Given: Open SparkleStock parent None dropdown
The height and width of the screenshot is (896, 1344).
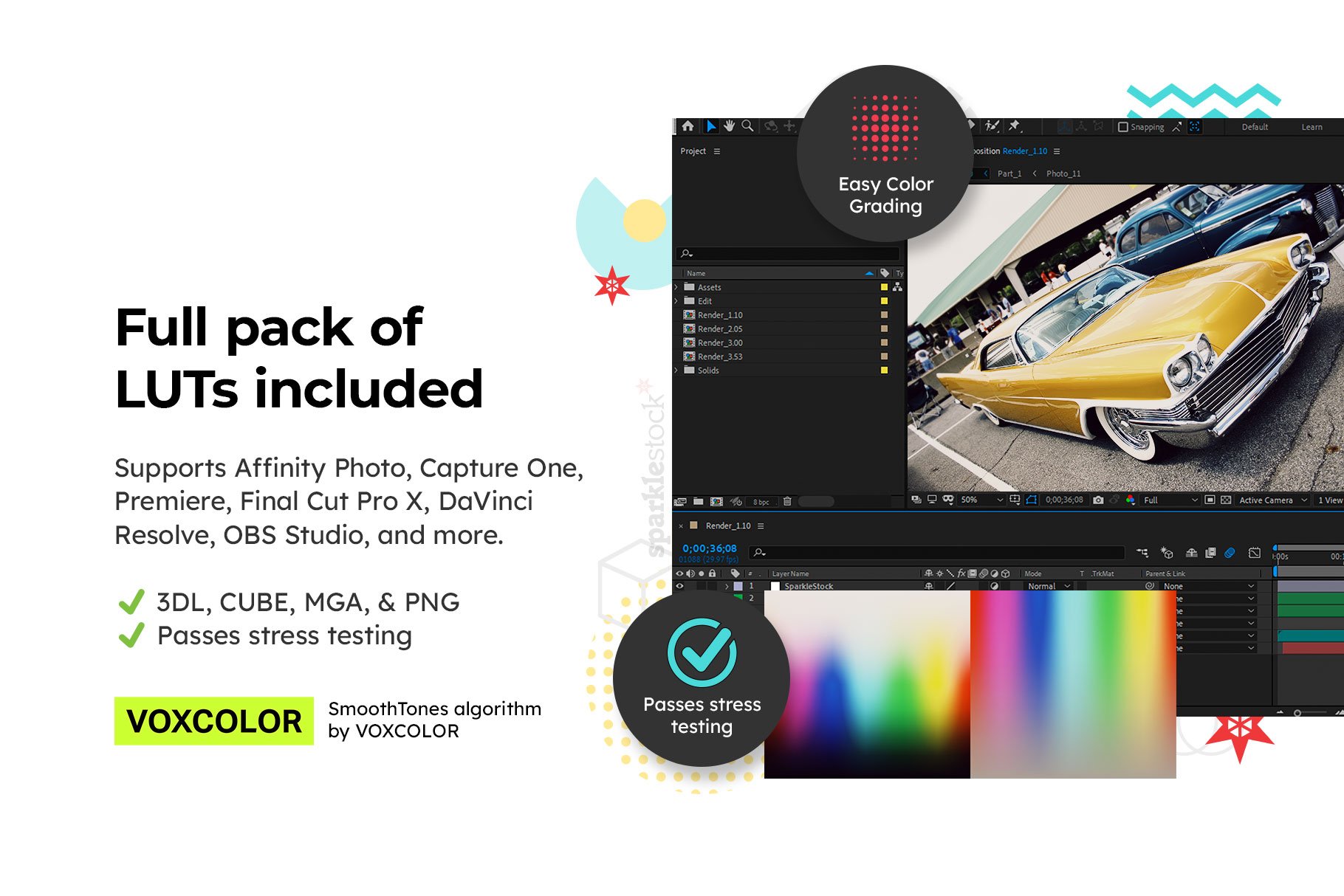Looking at the screenshot, I should 1209,586.
